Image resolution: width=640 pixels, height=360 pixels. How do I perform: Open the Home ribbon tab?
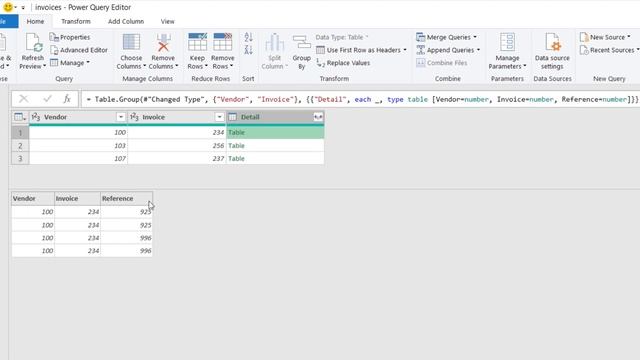(36, 21)
